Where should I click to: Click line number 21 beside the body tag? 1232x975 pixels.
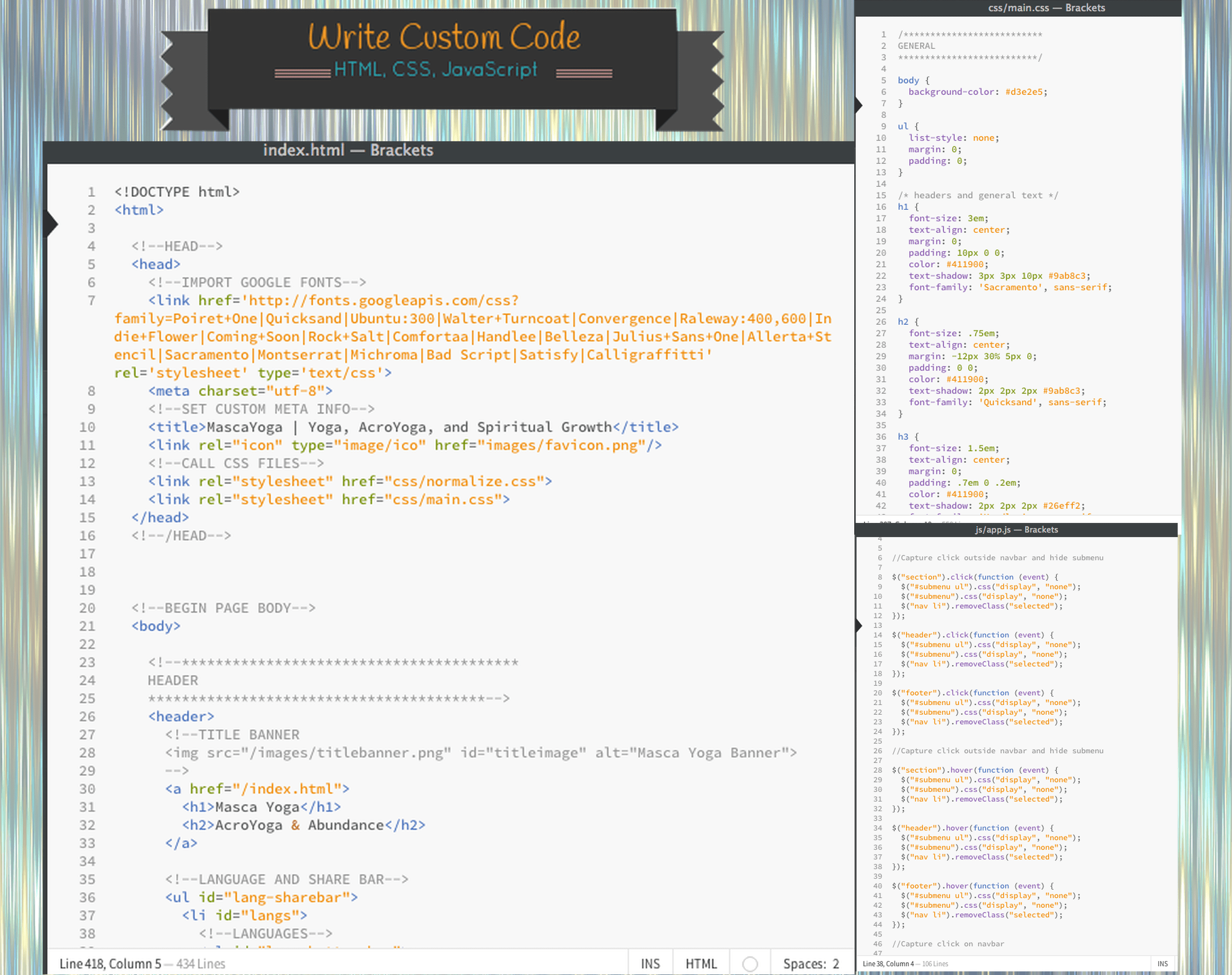(87, 626)
